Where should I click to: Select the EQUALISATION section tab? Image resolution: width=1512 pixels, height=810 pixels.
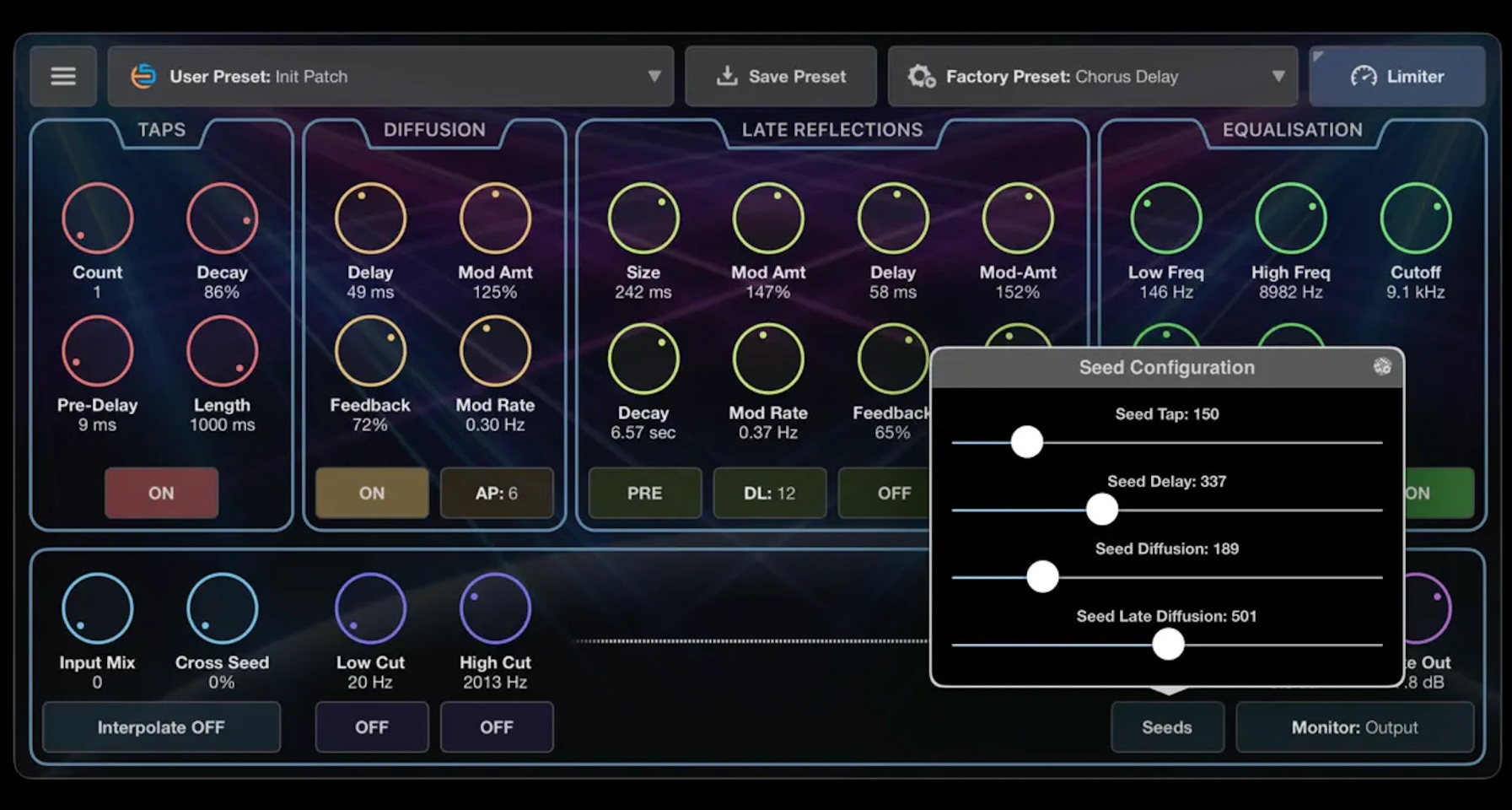[x=1293, y=130]
